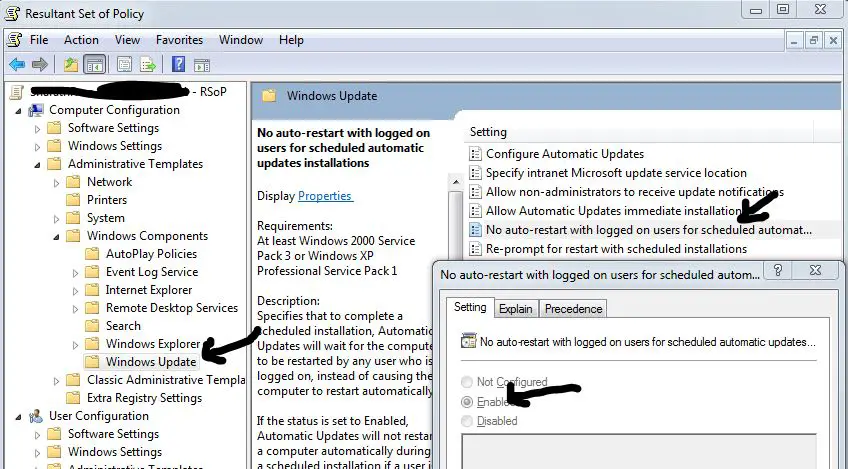848x469 pixels.
Task: Collapse the Computer Configuration node
Action: (x=18, y=111)
